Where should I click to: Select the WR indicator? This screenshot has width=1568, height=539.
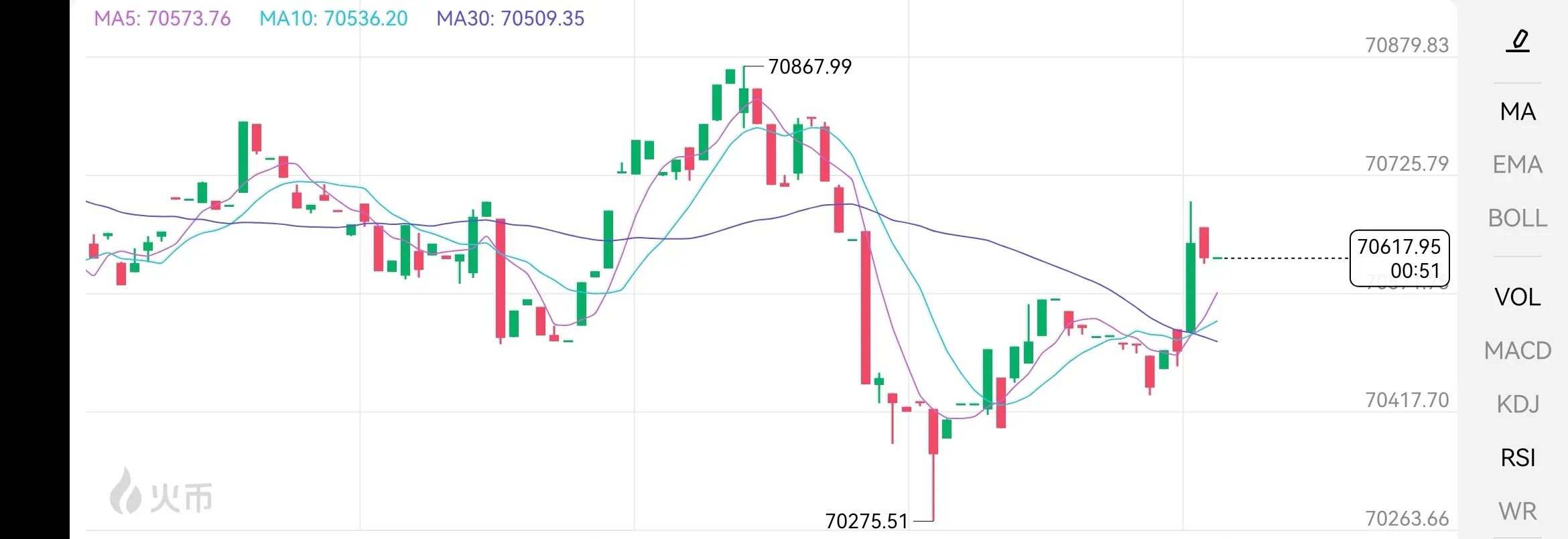pyautogui.click(x=1517, y=512)
